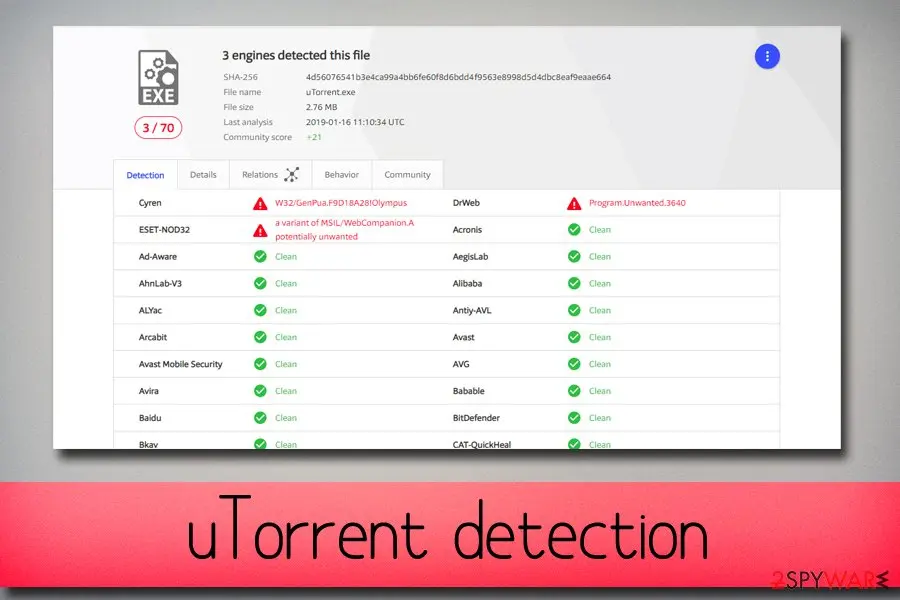Click W32/GenPua.F9D18A28!Olympus detection result

[341, 203]
